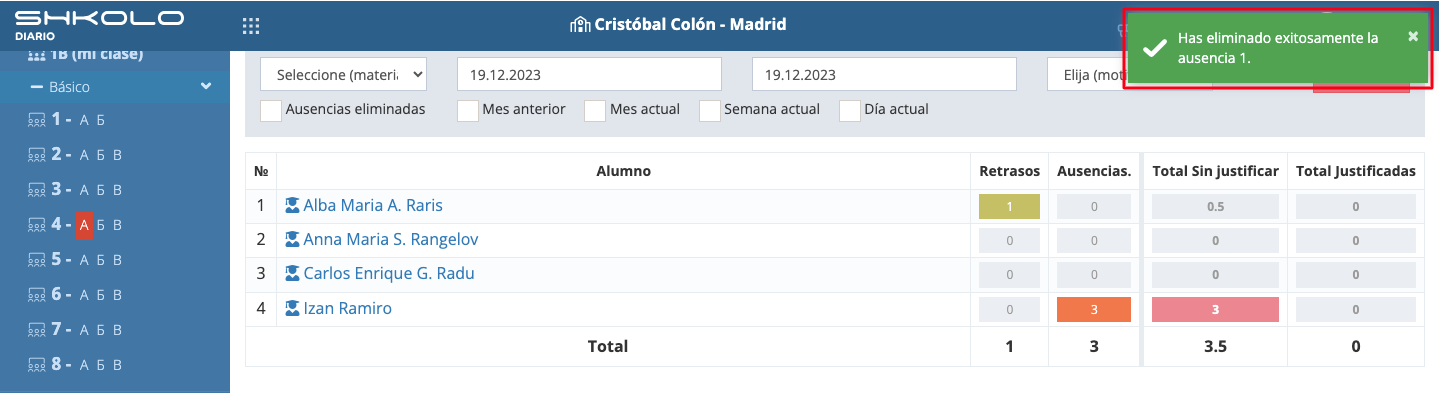Image resolution: width=1439 pixels, height=393 pixels.
Task: Open the Seleccione (materia) dropdown
Action: (x=344, y=75)
